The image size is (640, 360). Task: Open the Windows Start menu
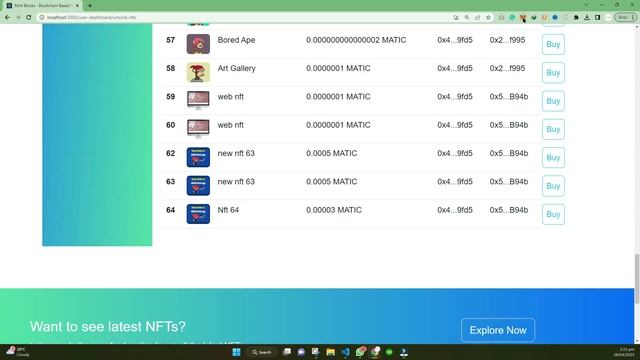(236, 352)
